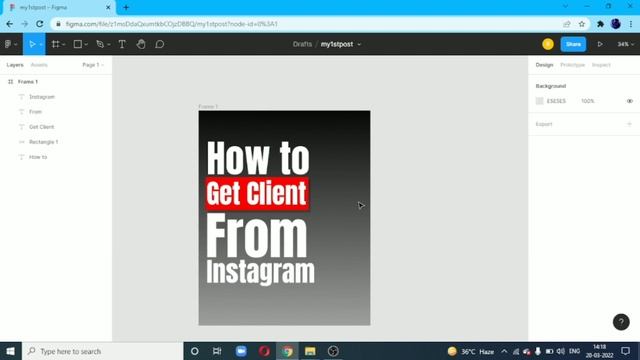Screen dimensions: 640x360
Task: Open Zoom app from taskbar
Action: [241, 351]
